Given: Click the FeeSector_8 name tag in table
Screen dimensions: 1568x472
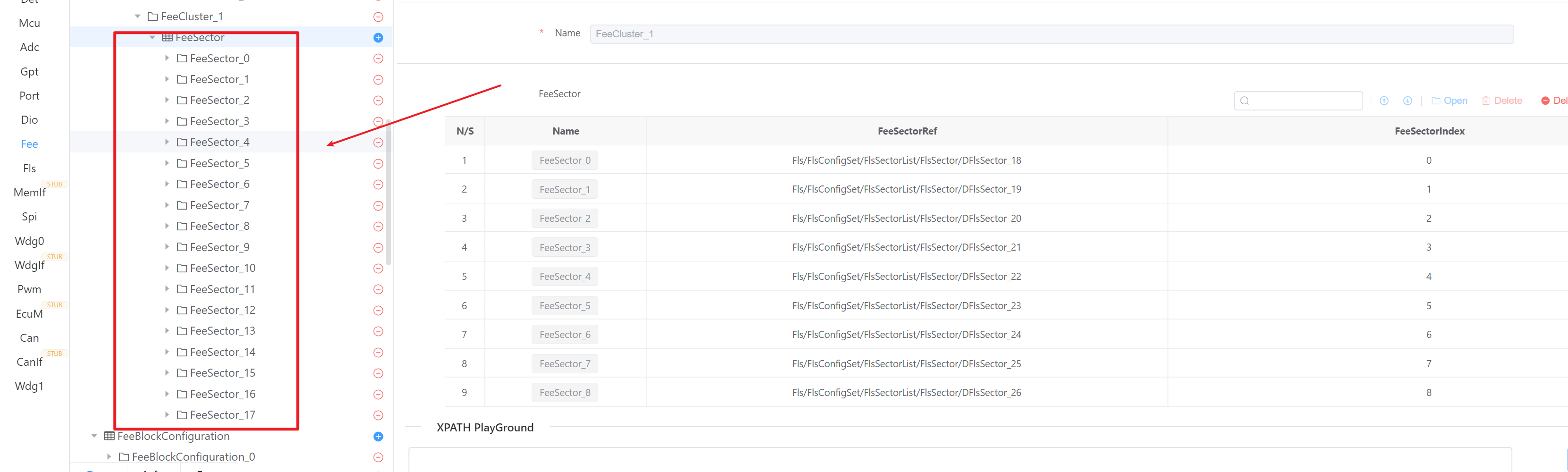Looking at the screenshot, I should coord(565,393).
